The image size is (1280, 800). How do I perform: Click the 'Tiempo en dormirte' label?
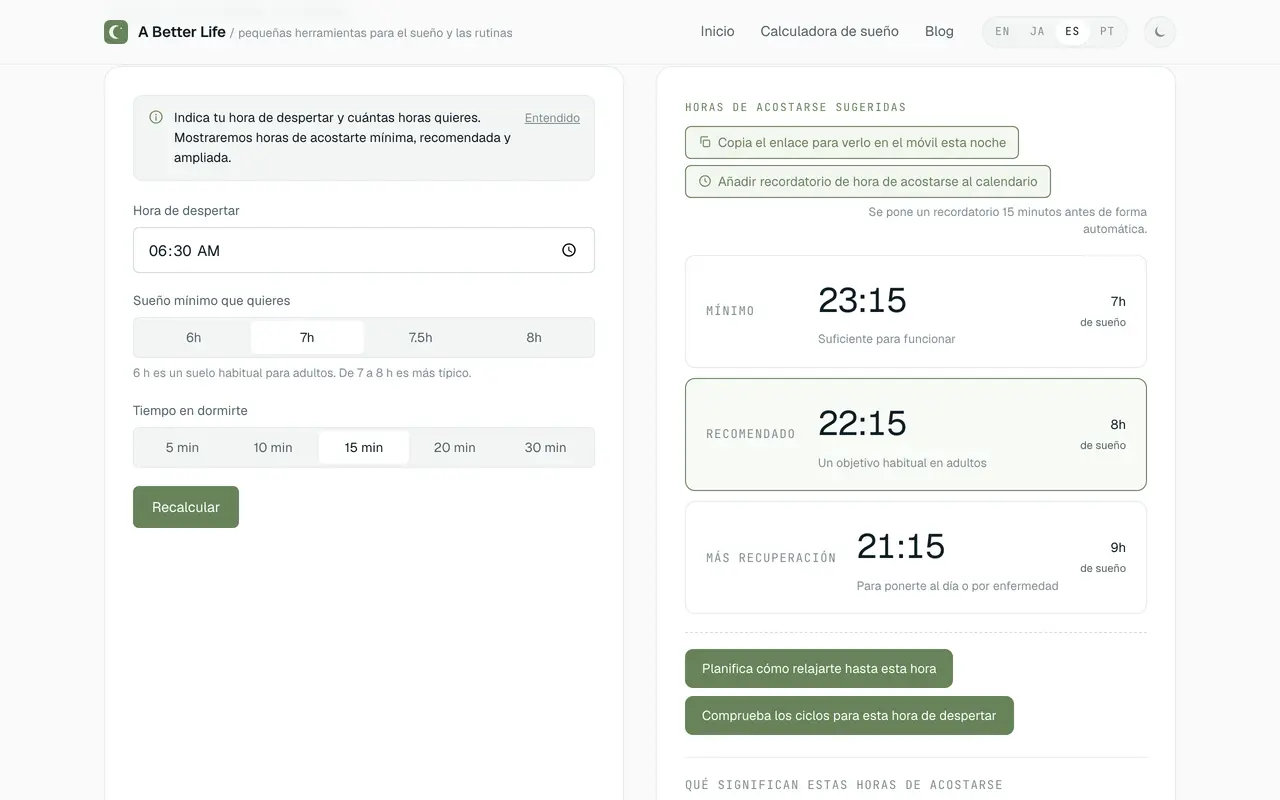click(x=190, y=410)
